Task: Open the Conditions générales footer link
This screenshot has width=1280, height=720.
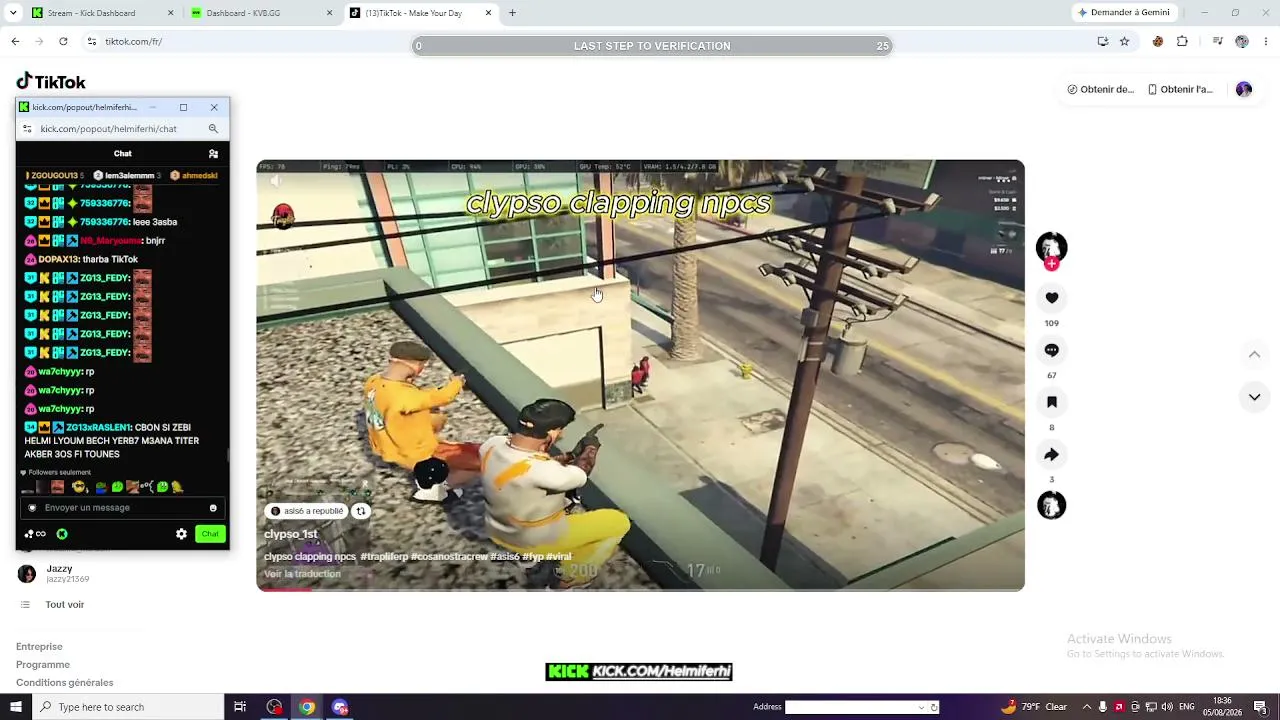Action: point(65,683)
